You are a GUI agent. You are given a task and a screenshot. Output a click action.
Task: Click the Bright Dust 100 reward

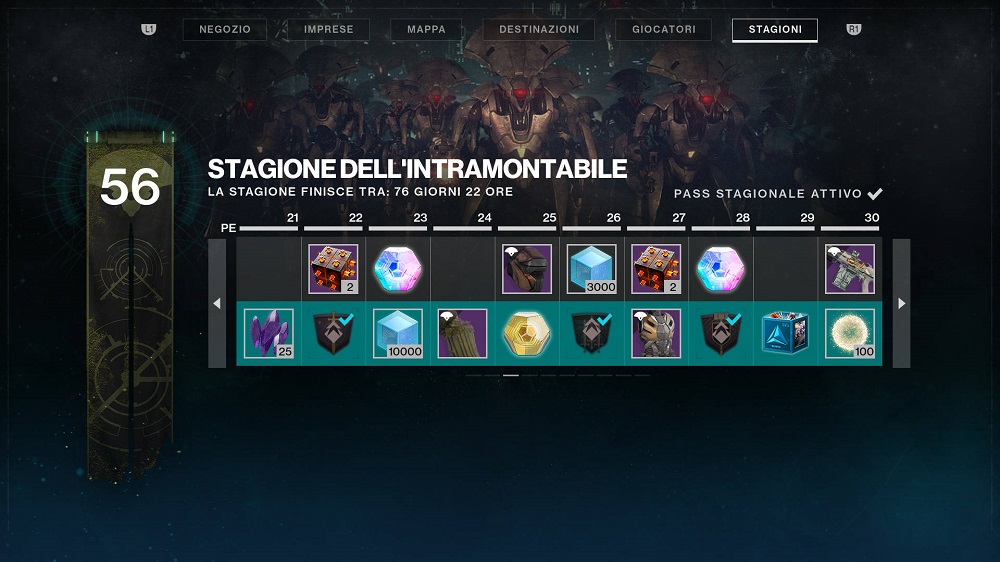pyautogui.click(x=849, y=333)
